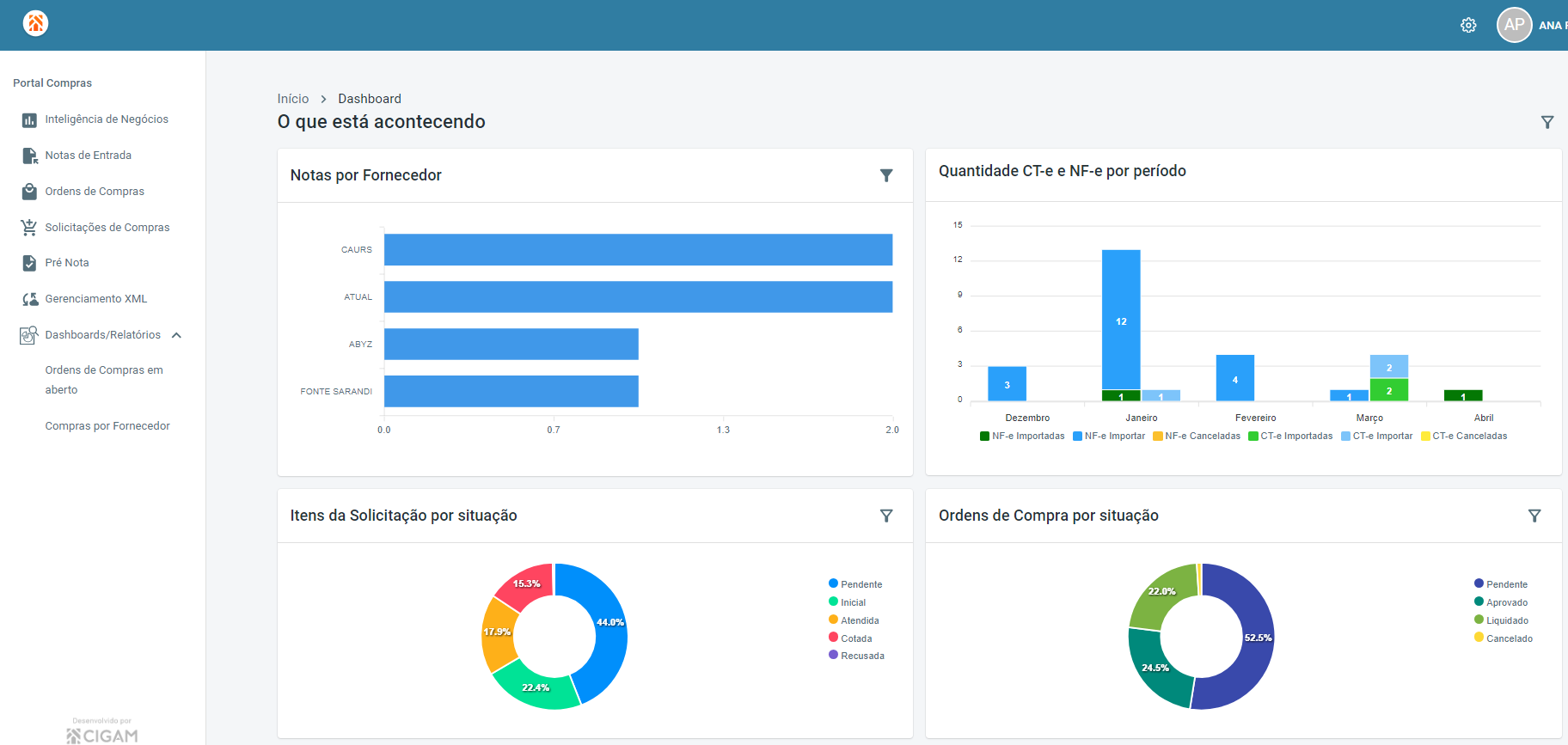Filter Ordens de Compra por situação
This screenshot has height=745, width=1568.
[1534, 516]
